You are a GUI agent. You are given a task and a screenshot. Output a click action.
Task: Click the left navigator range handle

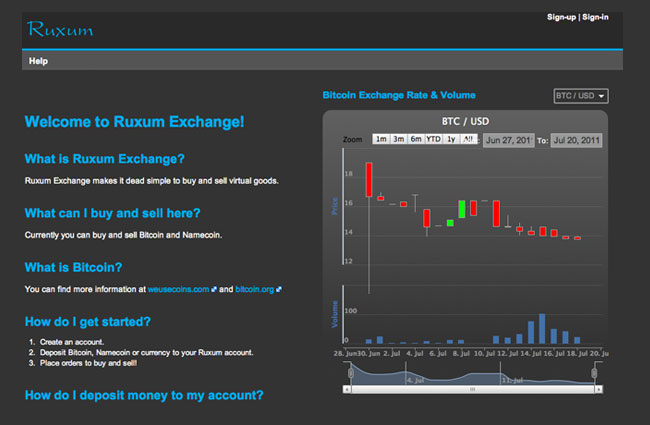[x=351, y=373]
